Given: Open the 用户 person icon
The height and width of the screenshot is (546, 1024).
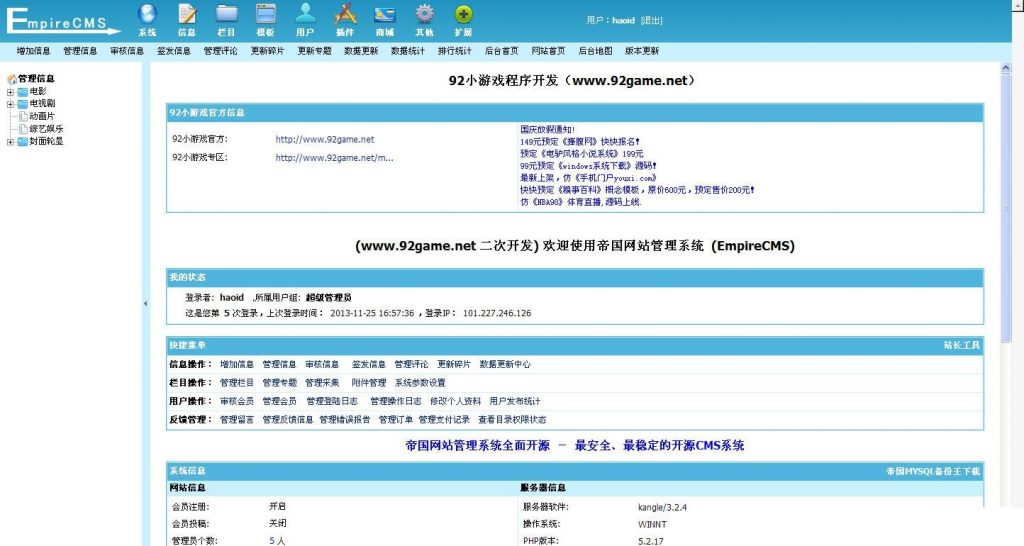Looking at the screenshot, I should click(x=305, y=14).
